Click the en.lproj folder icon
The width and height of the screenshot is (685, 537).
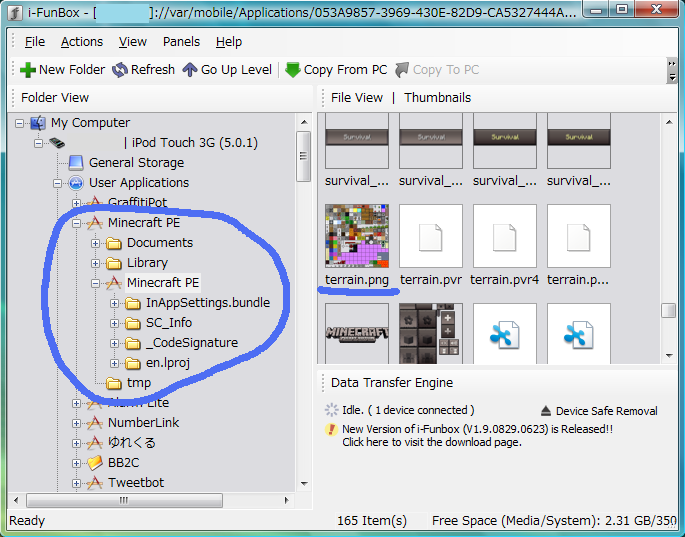[132, 364]
